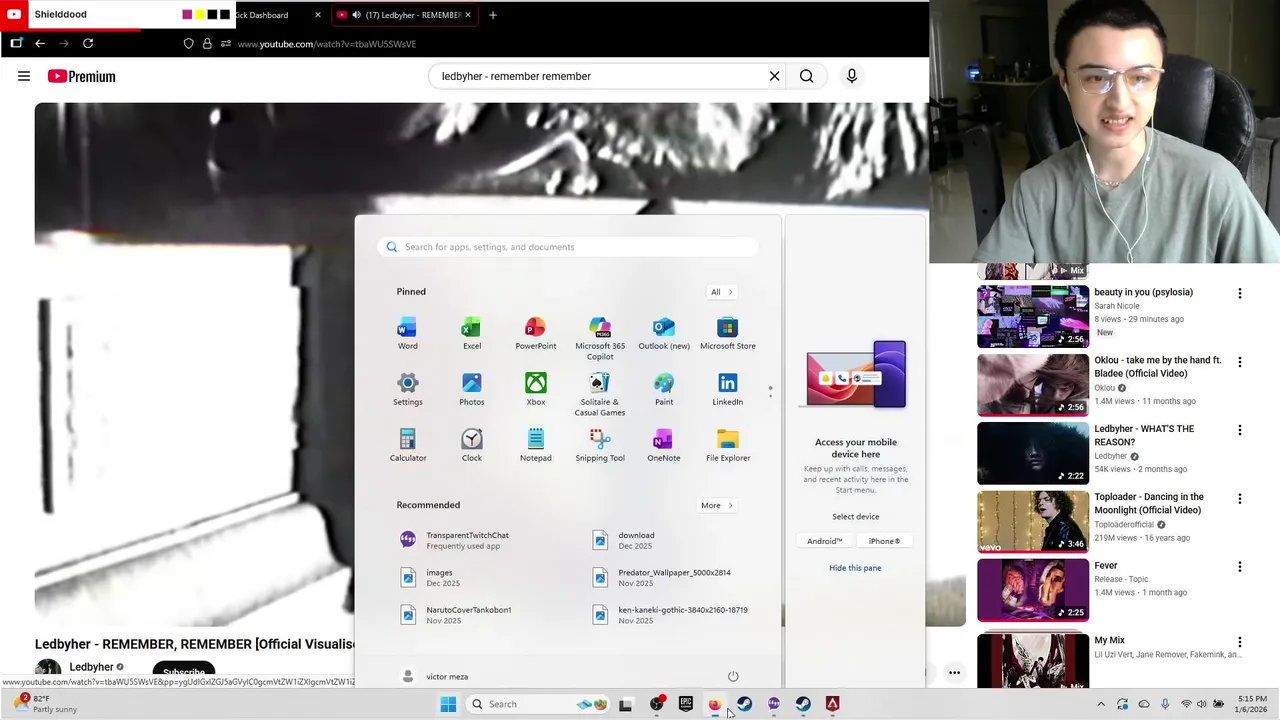
Task: Launch PowerPoint from Start menu
Action: click(535, 334)
